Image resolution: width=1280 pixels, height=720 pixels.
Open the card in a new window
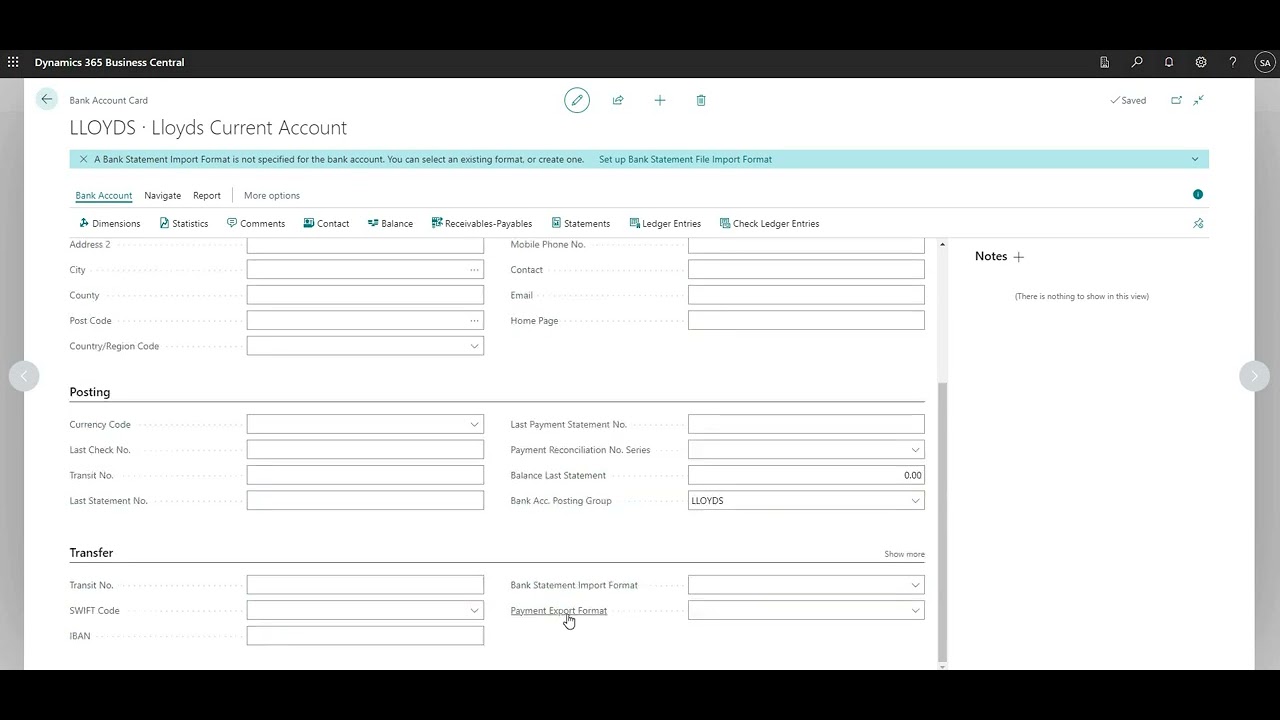(x=1176, y=100)
